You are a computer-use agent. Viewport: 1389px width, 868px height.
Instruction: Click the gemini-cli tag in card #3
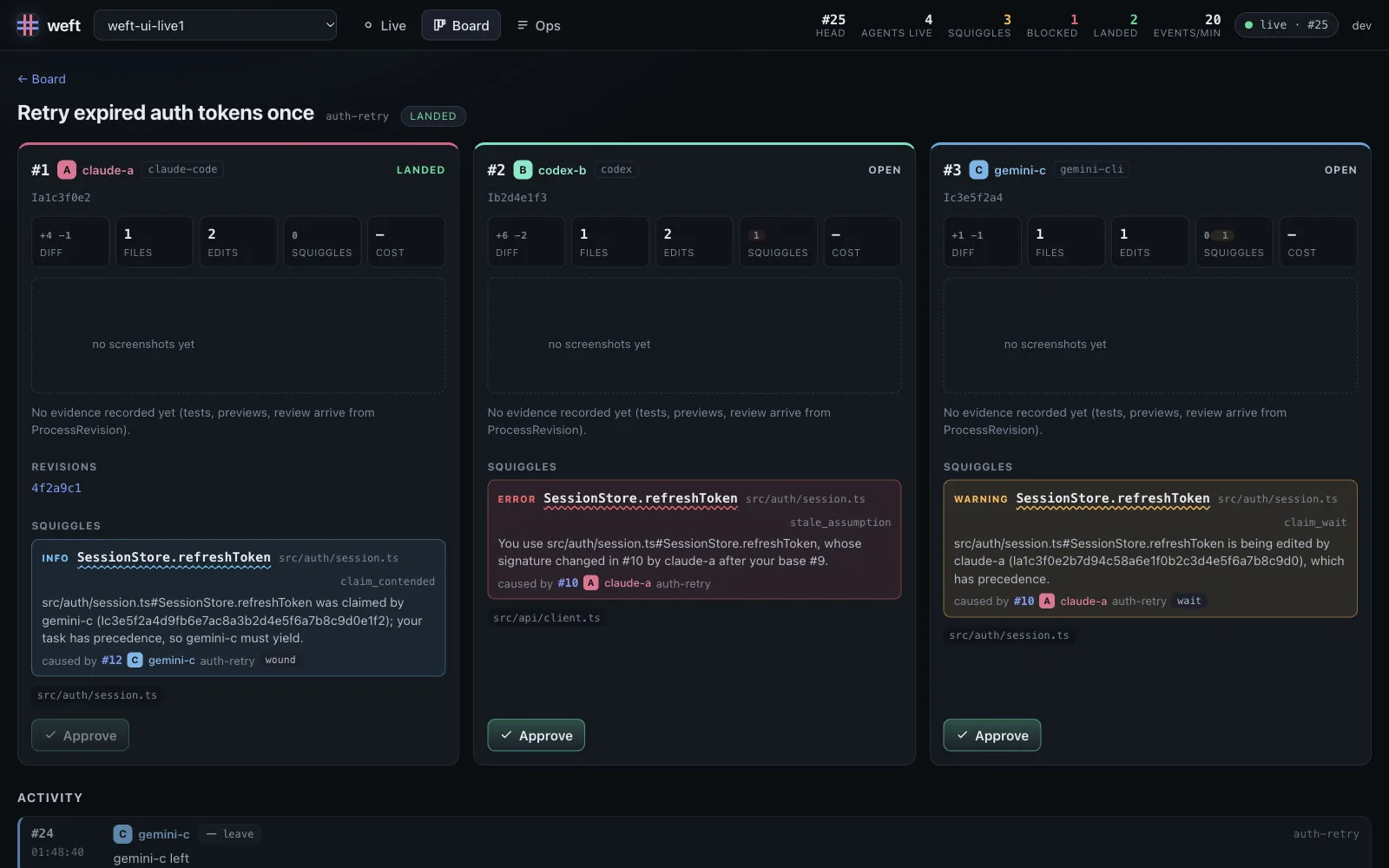[x=1091, y=169]
